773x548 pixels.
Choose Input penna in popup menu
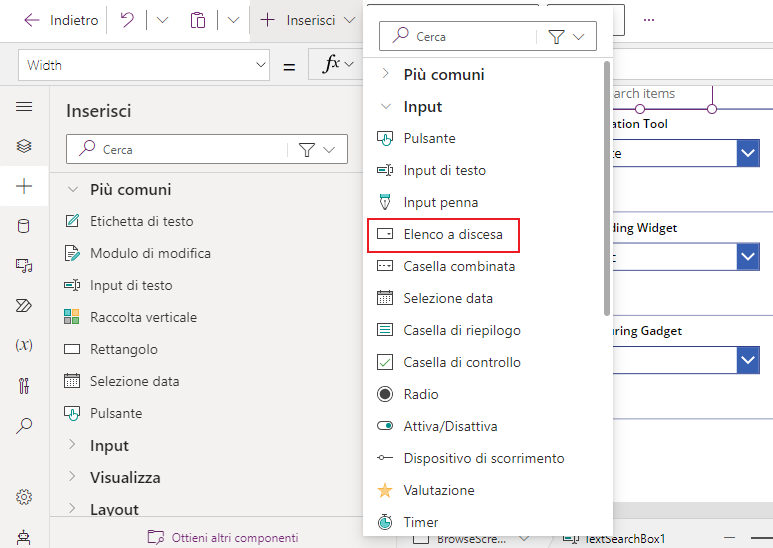point(427,203)
